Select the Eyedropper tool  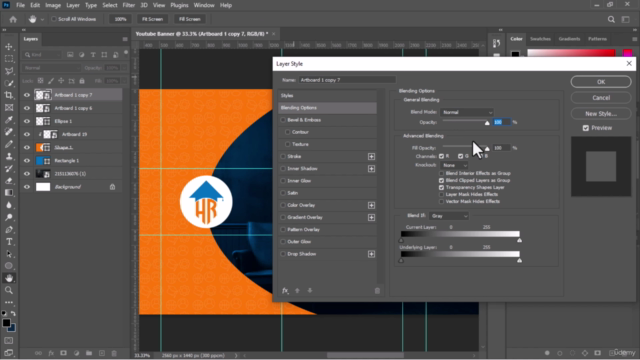coord(9,120)
